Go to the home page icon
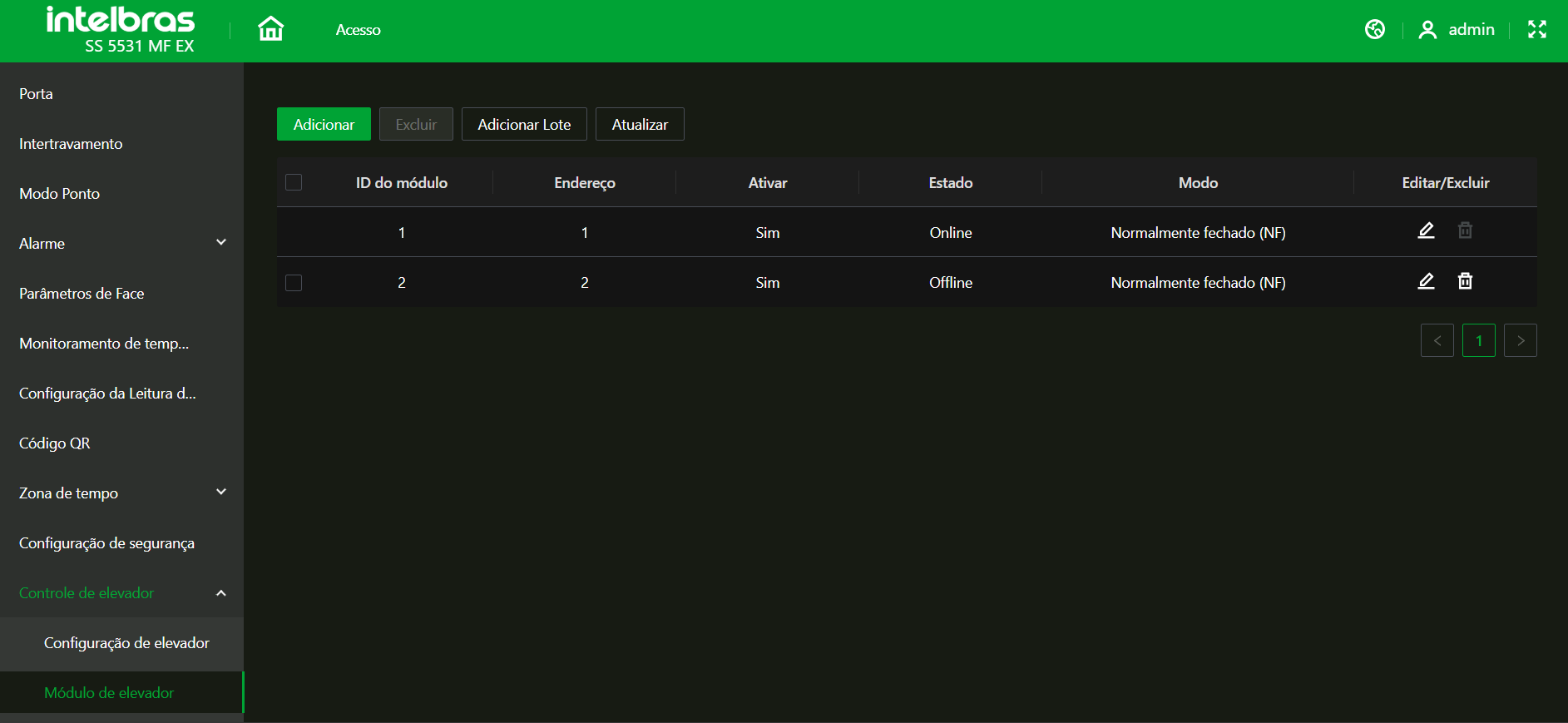Image resolution: width=1568 pixels, height=723 pixels. tap(270, 29)
